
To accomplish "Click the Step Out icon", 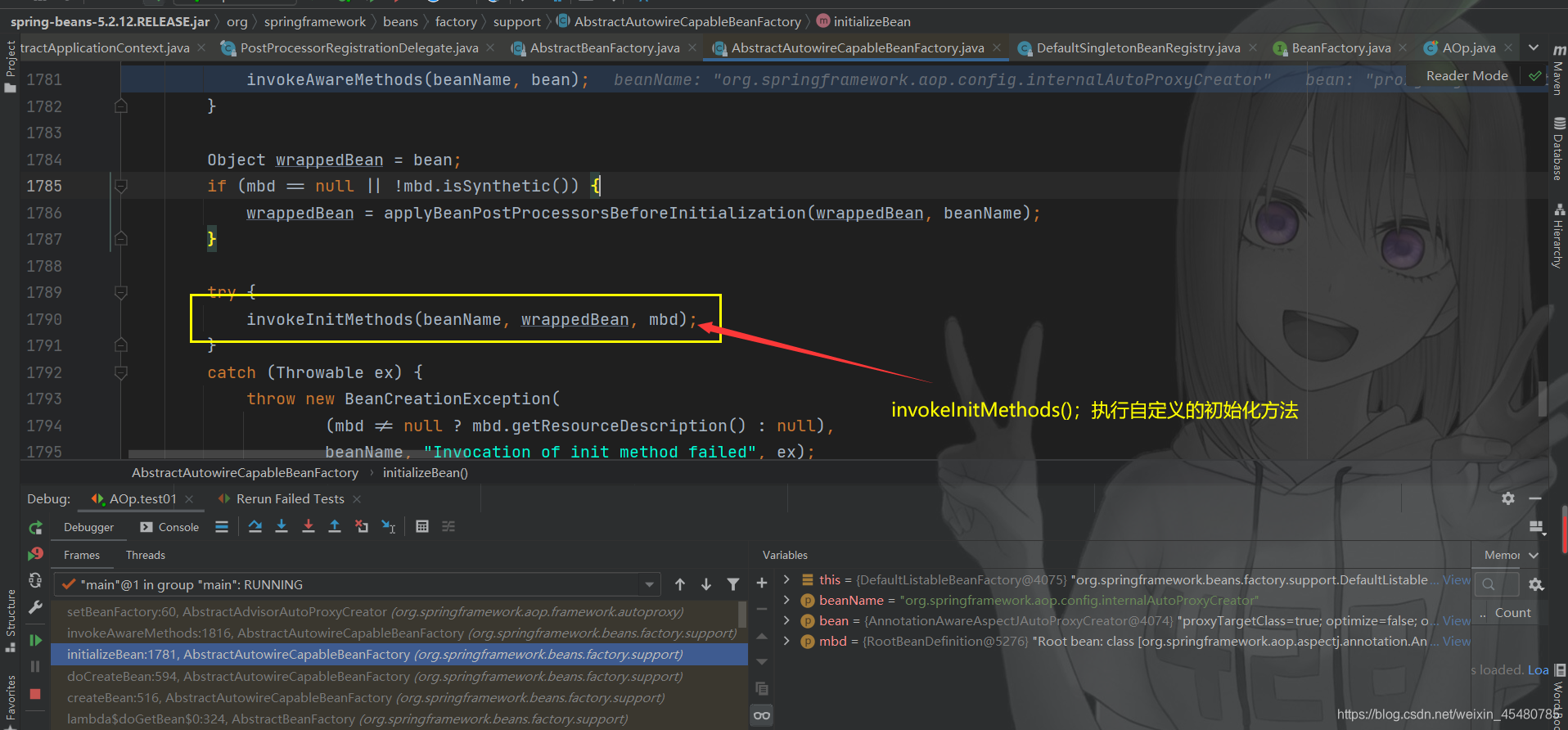I will [335, 526].
